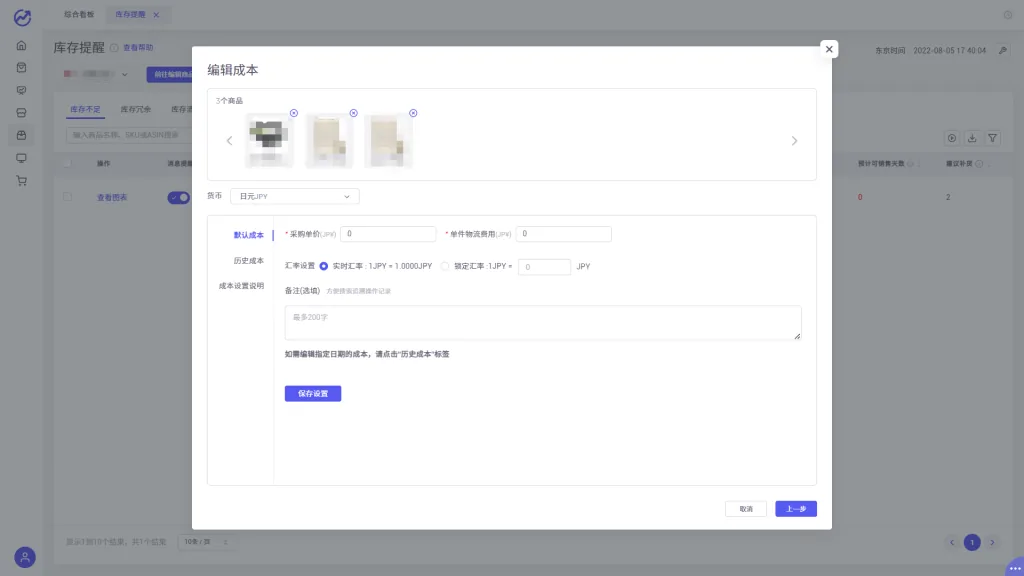Focus the 采购单价 input field
Screen dimensions: 1024x576
tap(388, 234)
